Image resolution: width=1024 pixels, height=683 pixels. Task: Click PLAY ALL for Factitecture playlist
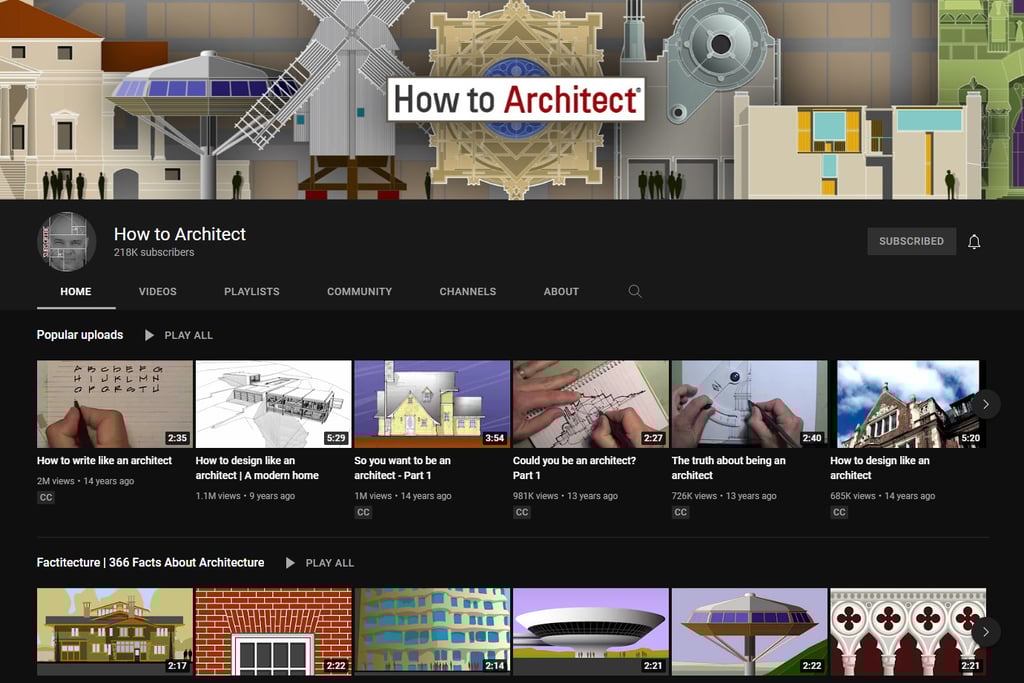click(329, 563)
